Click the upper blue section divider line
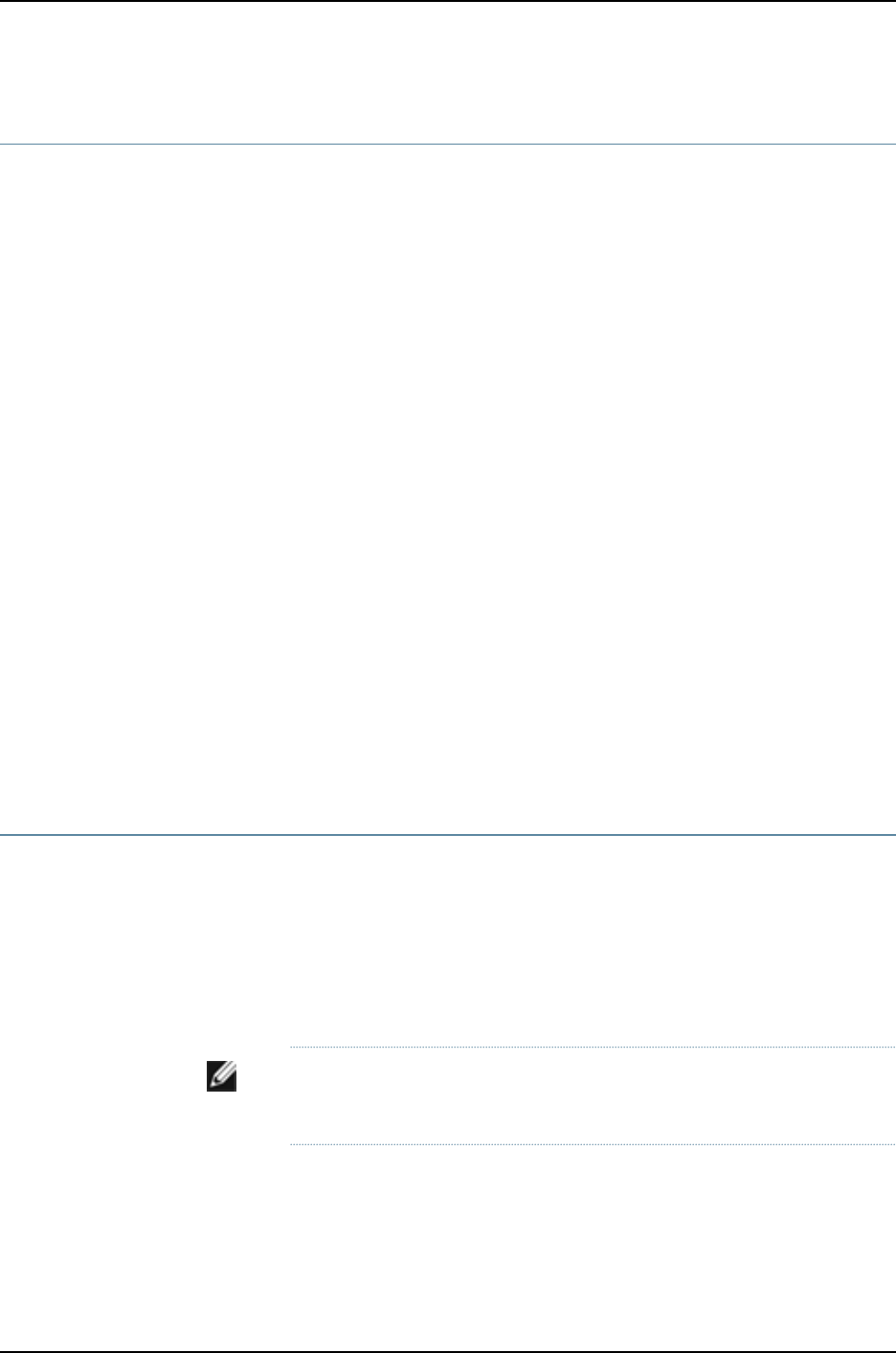The height and width of the screenshot is (1353, 896). [448, 145]
